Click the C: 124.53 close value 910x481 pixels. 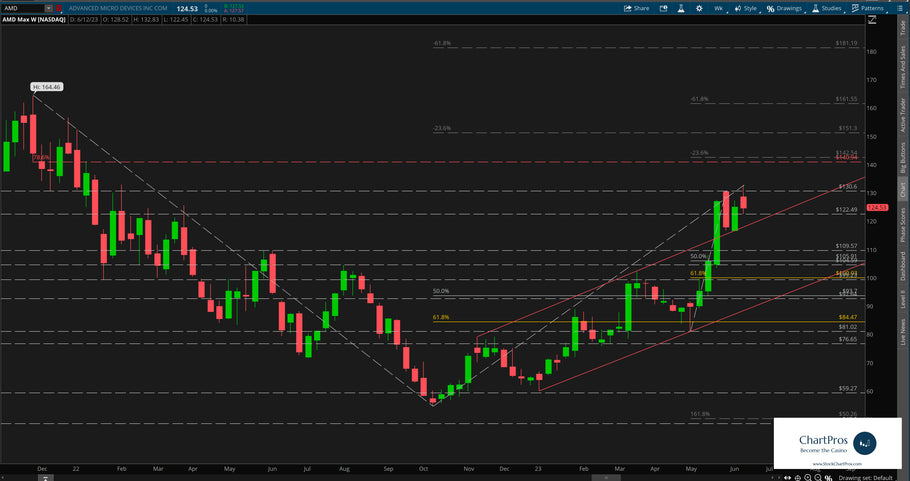(x=204, y=19)
